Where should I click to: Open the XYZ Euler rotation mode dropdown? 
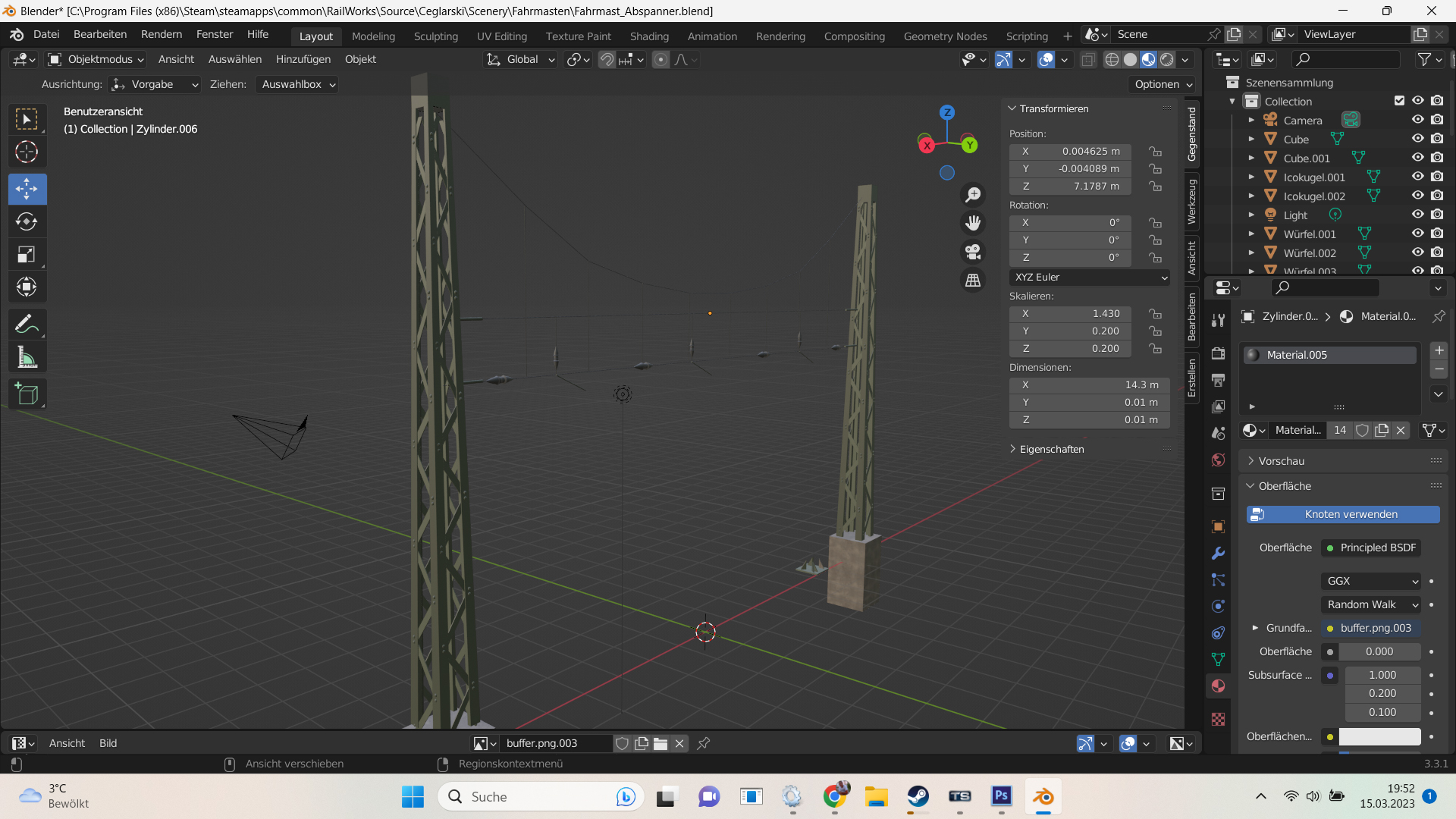(1089, 278)
